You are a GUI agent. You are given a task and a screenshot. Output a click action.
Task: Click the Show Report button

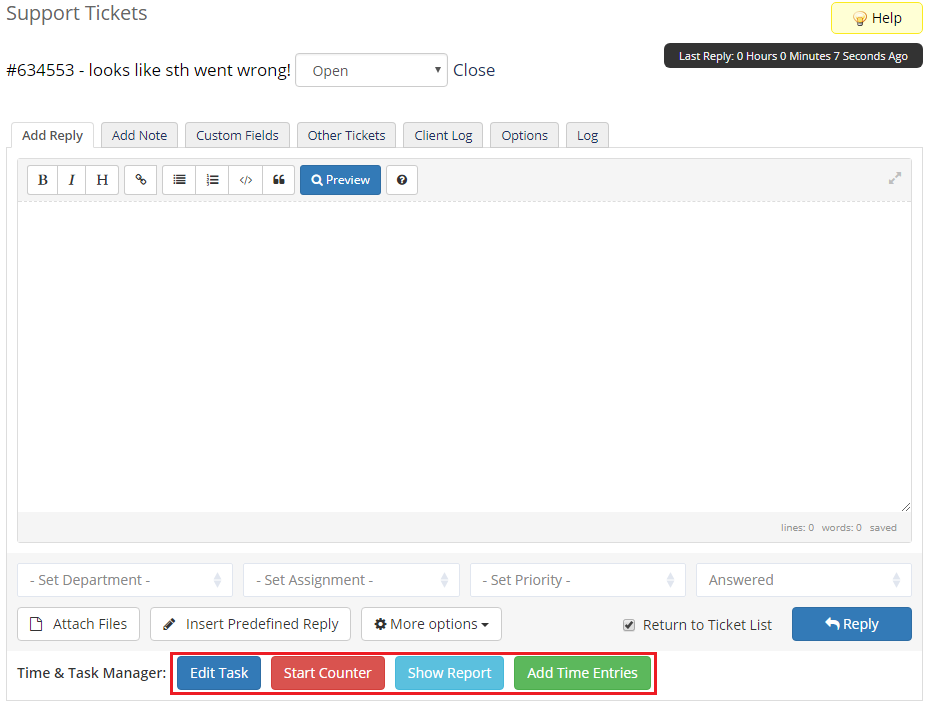[x=449, y=673]
